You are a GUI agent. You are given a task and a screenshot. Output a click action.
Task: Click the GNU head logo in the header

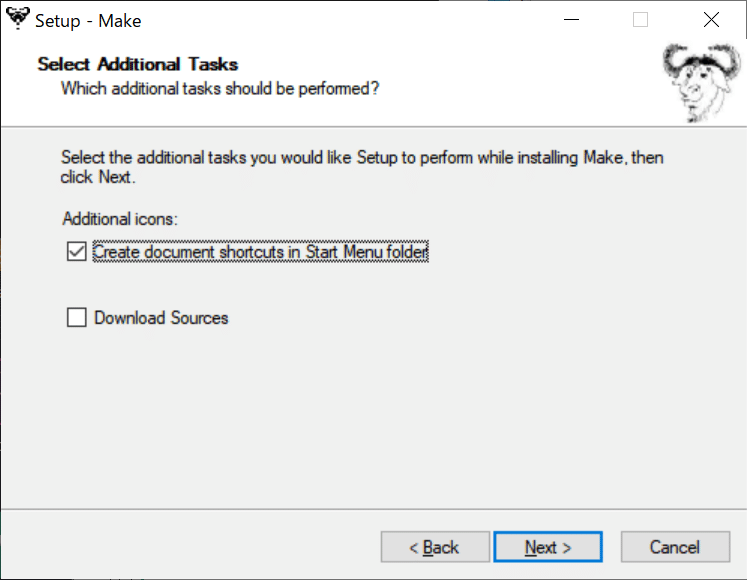pyautogui.click(x=698, y=84)
